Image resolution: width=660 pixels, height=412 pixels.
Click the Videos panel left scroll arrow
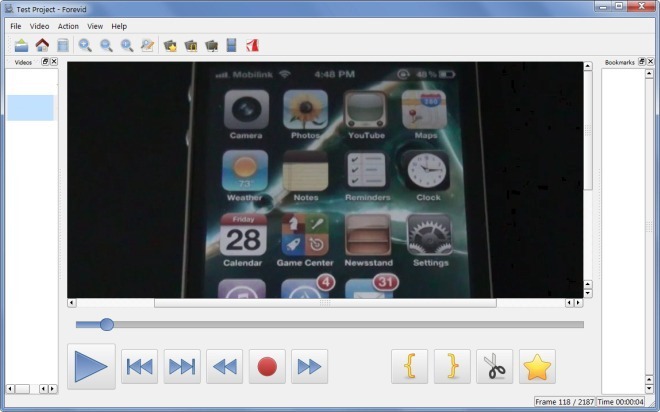click(x=11, y=388)
